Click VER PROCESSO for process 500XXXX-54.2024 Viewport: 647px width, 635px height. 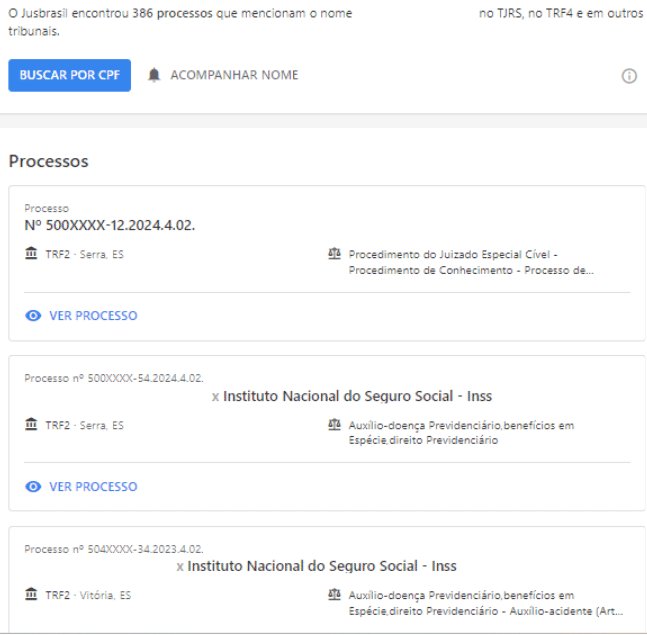tap(93, 486)
